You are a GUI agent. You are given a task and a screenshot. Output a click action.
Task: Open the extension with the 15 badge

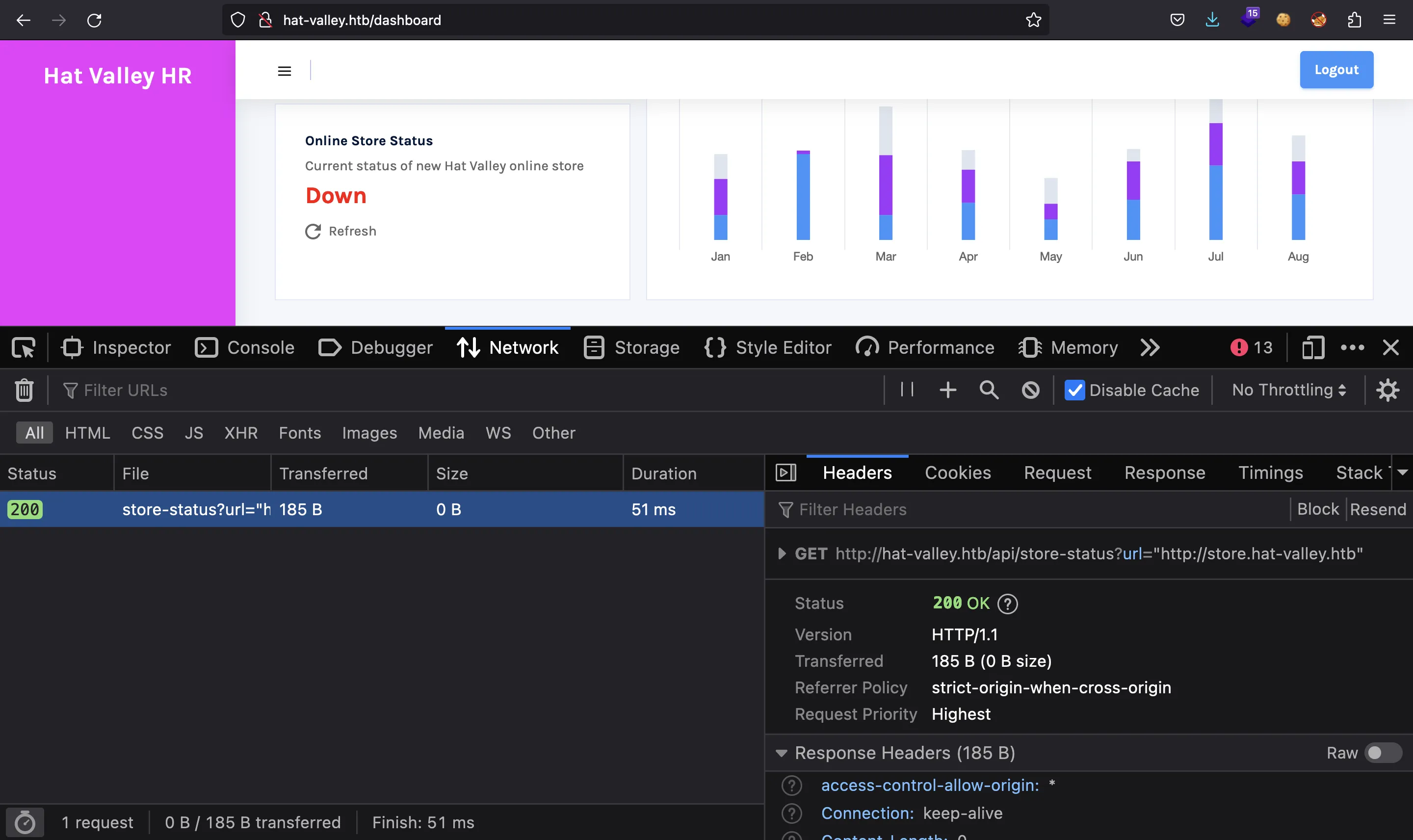click(1249, 18)
